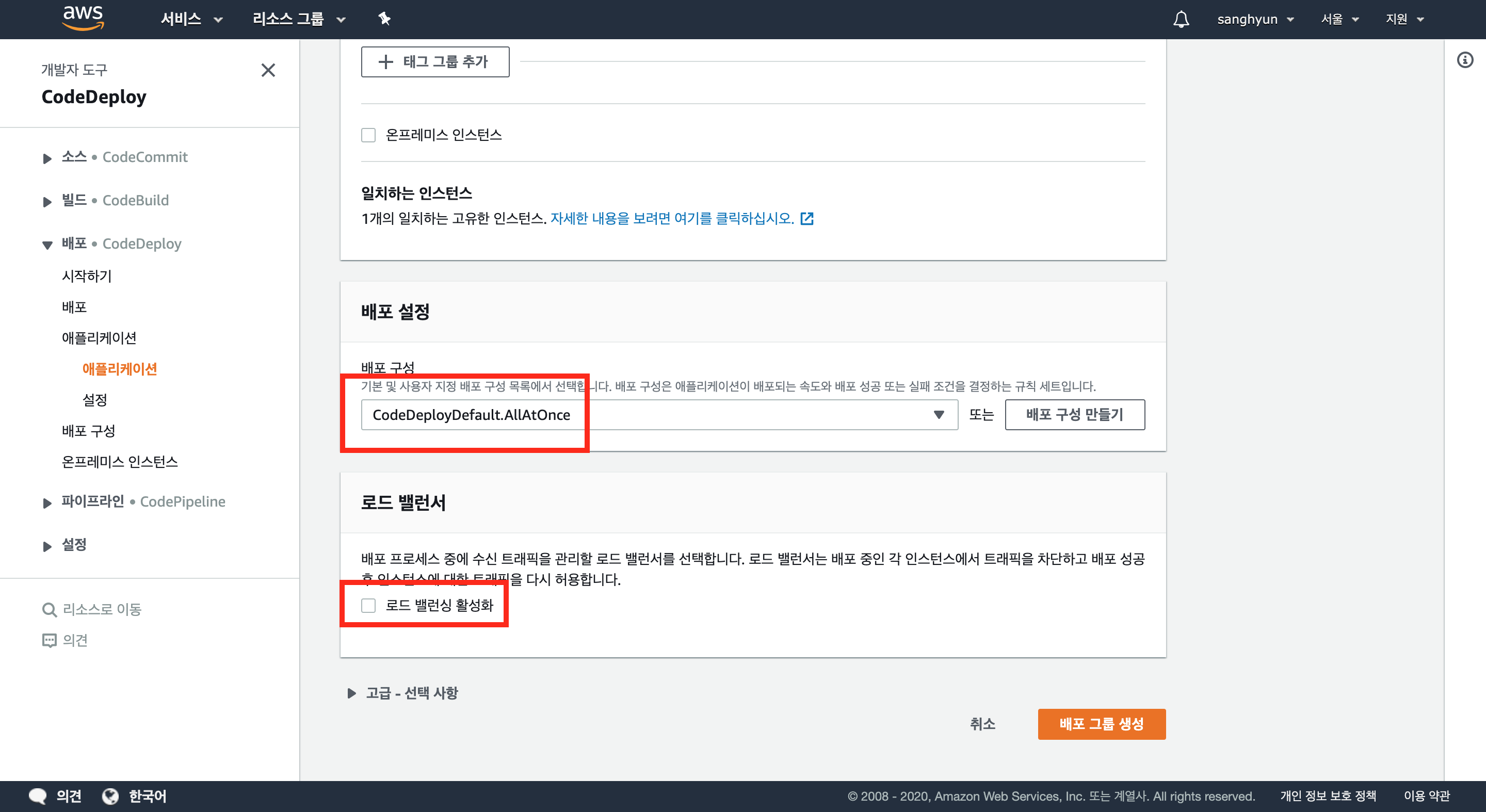This screenshot has height=812, width=1486.
Task: Click the 태그 그룹 추가 button
Action: (435, 62)
